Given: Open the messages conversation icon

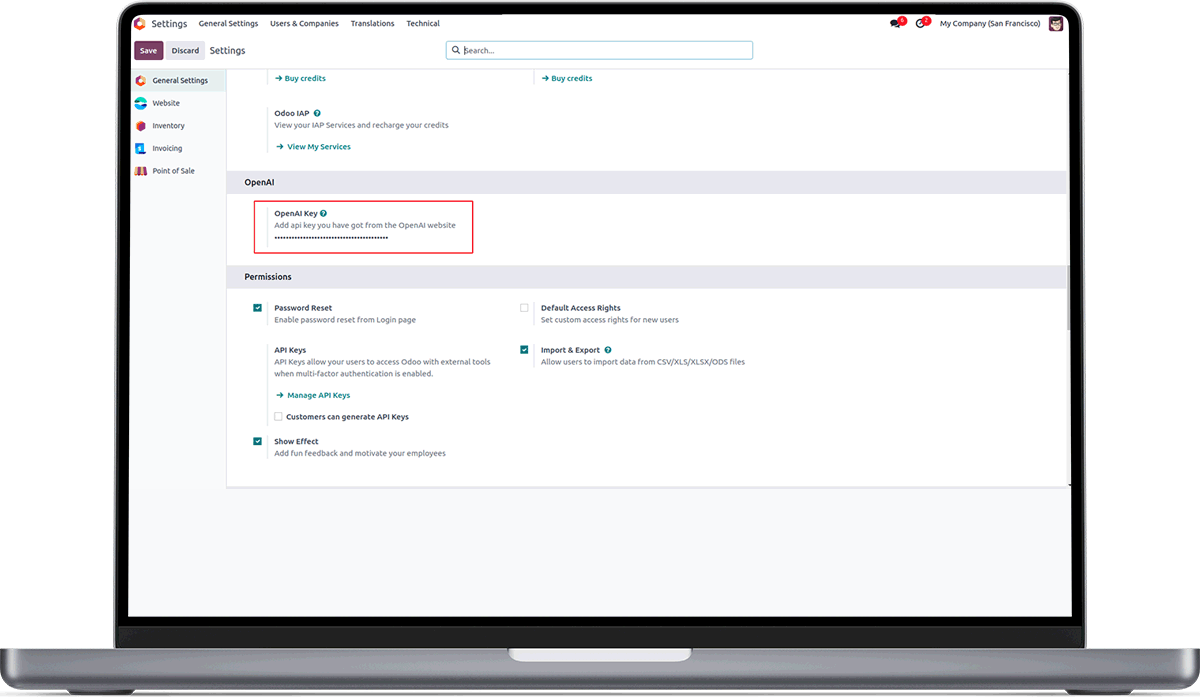Looking at the screenshot, I should (x=895, y=23).
